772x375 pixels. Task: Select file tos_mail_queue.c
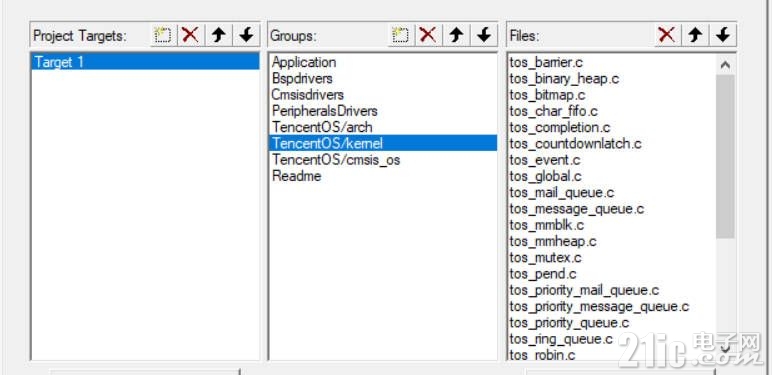562,192
